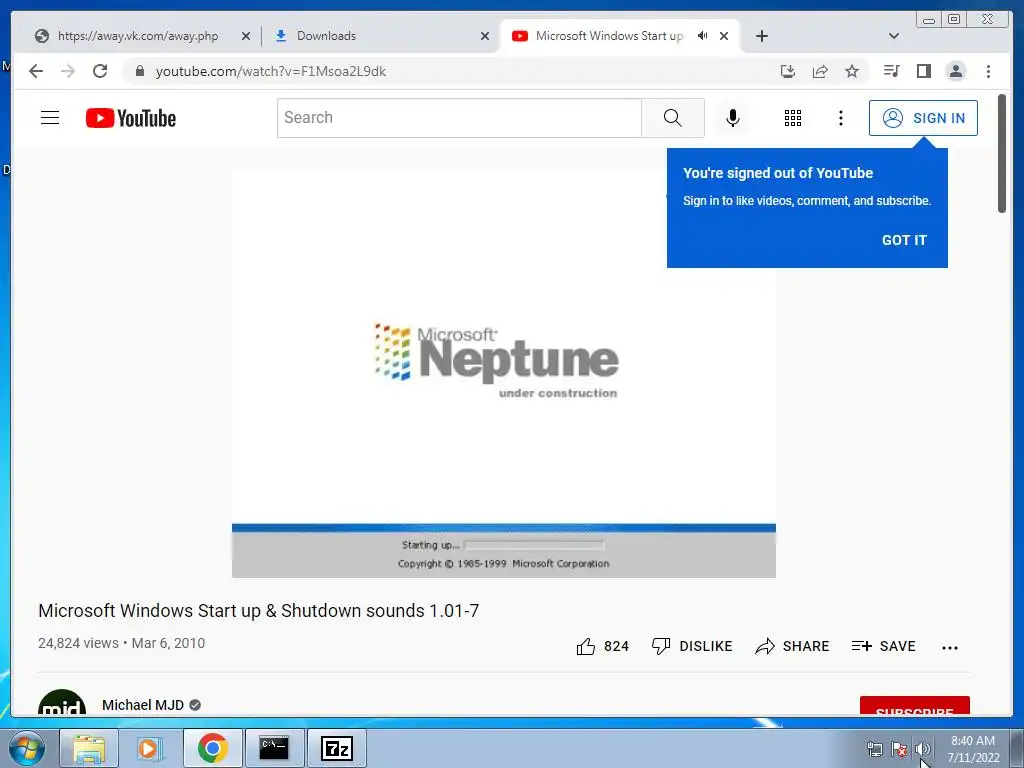Open the command prompt taskbar icon
1024x768 pixels.
point(274,748)
